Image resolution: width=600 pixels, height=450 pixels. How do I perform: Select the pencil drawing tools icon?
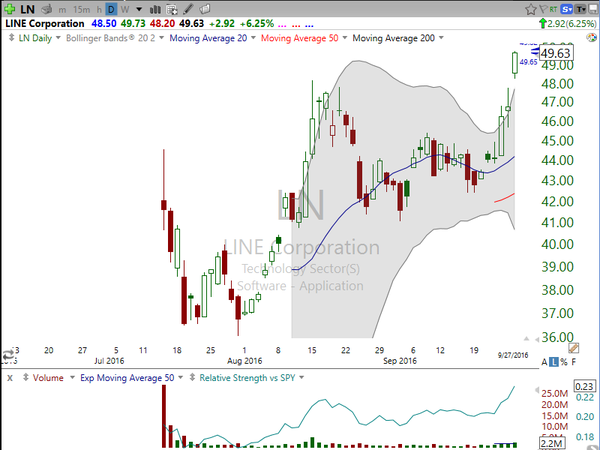click(x=188, y=9)
